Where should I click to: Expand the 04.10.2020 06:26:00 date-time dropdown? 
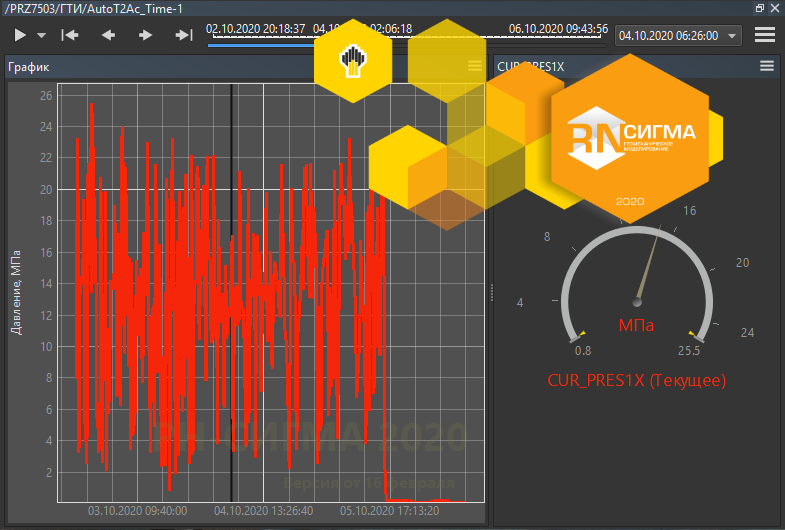(x=733, y=36)
